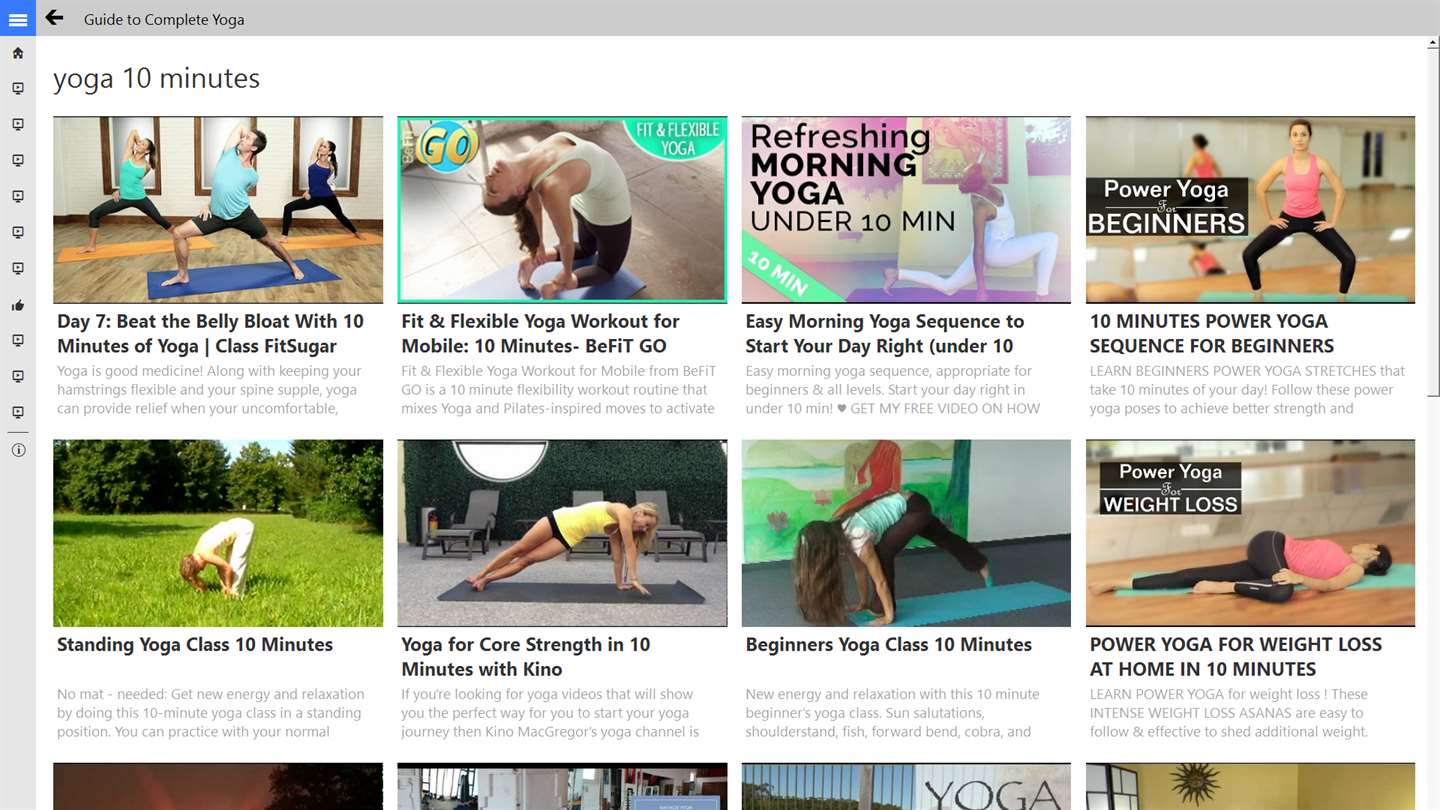The image size is (1440, 810).
Task: Select the video icon just above thumbs-up
Action: (18, 269)
